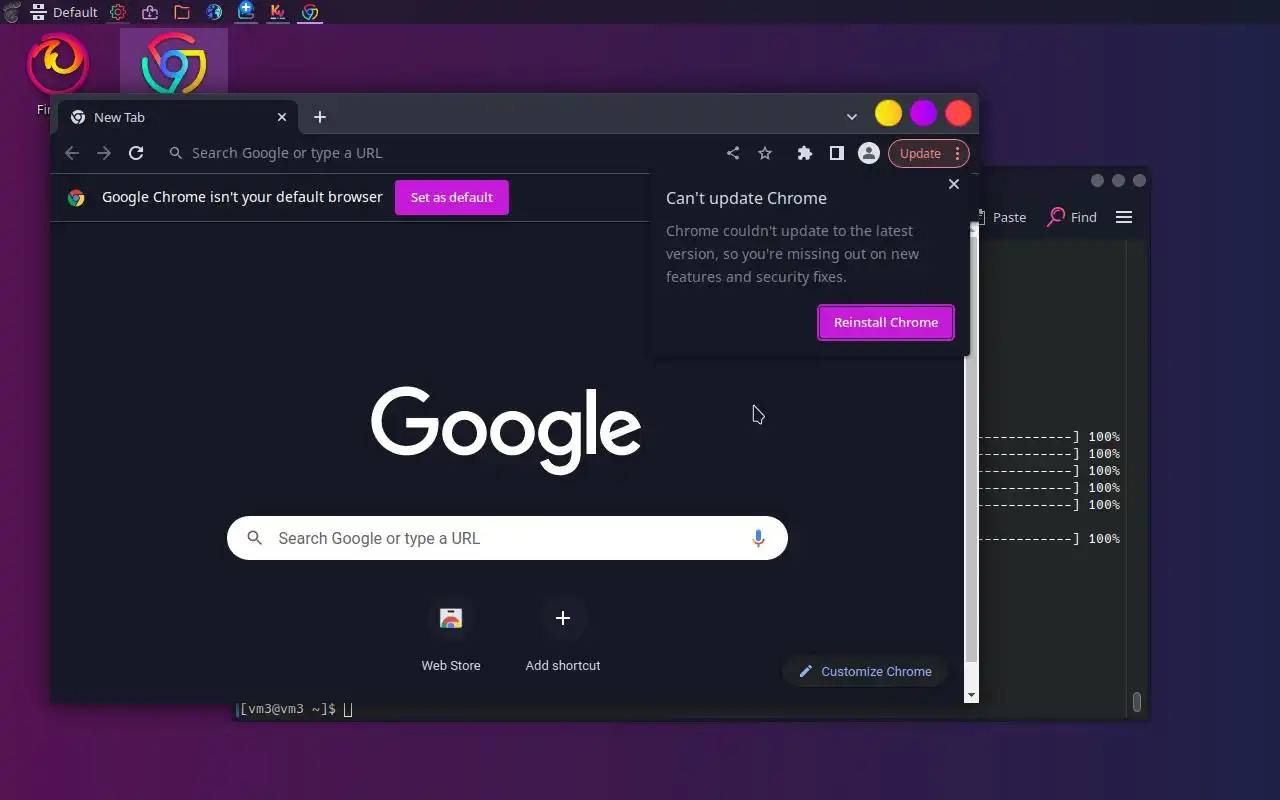The width and height of the screenshot is (1280, 800).
Task: Click Customize Chrome
Action: click(x=865, y=671)
